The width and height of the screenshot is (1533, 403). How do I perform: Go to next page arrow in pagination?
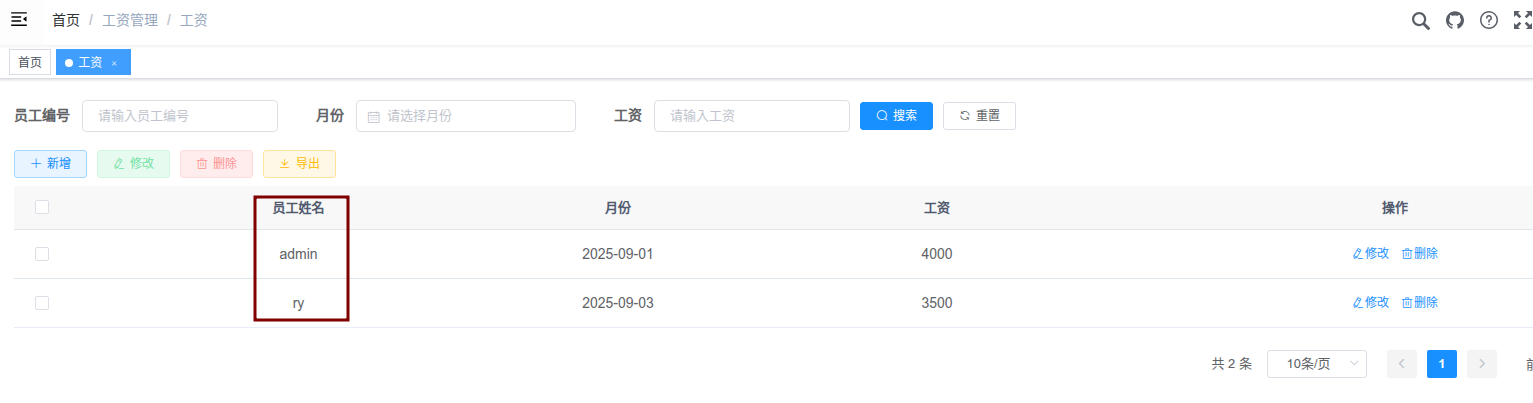point(1481,364)
